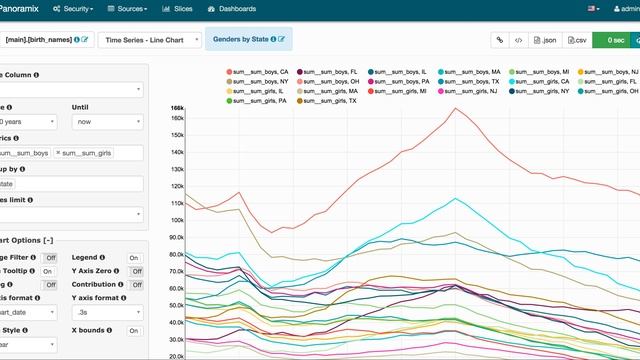Screen dimensions: 640x360
Task: Toggle sum__sum_boys, NY legend entry
Action: tap(258, 82)
